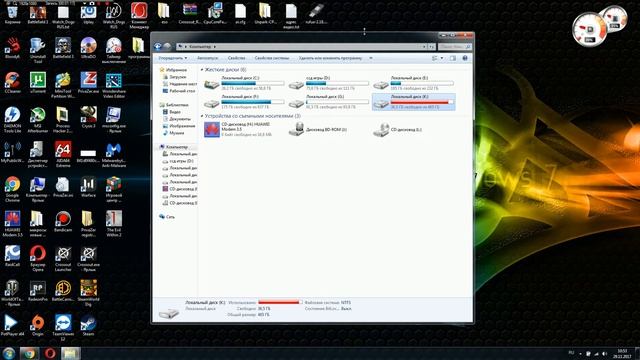Launch TeamViewer 12 shortcut
640x360 pixels.
(x=63, y=327)
